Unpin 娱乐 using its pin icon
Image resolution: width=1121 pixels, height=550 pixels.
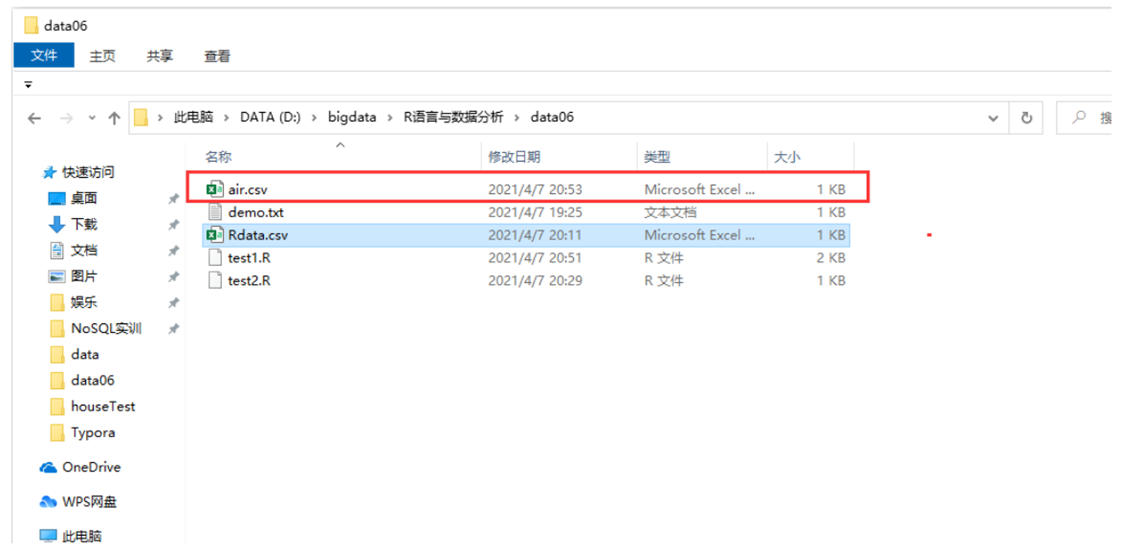pos(173,303)
